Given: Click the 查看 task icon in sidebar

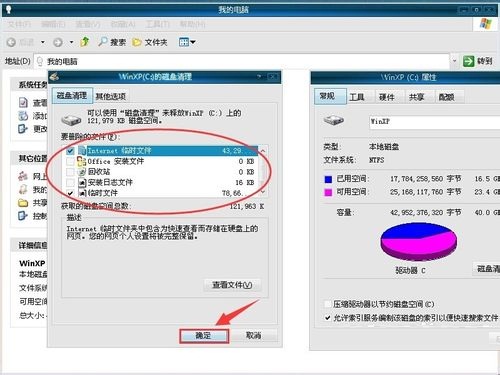Looking at the screenshot, I should click(23, 102).
